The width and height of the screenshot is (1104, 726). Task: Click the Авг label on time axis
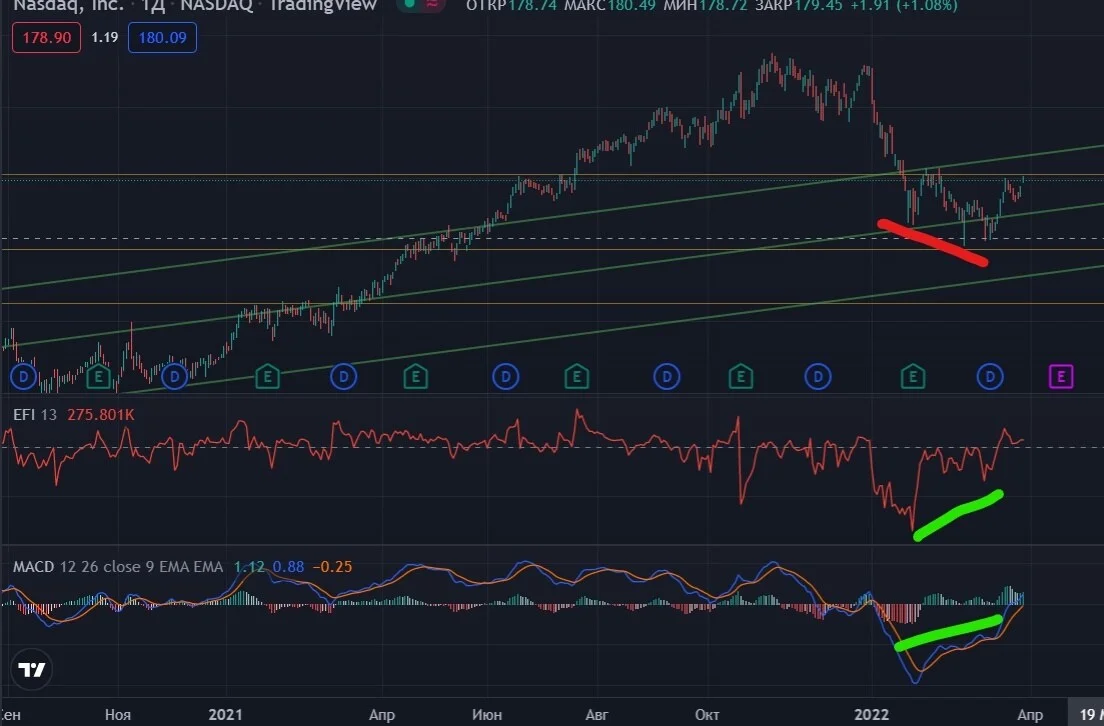[596, 715]
